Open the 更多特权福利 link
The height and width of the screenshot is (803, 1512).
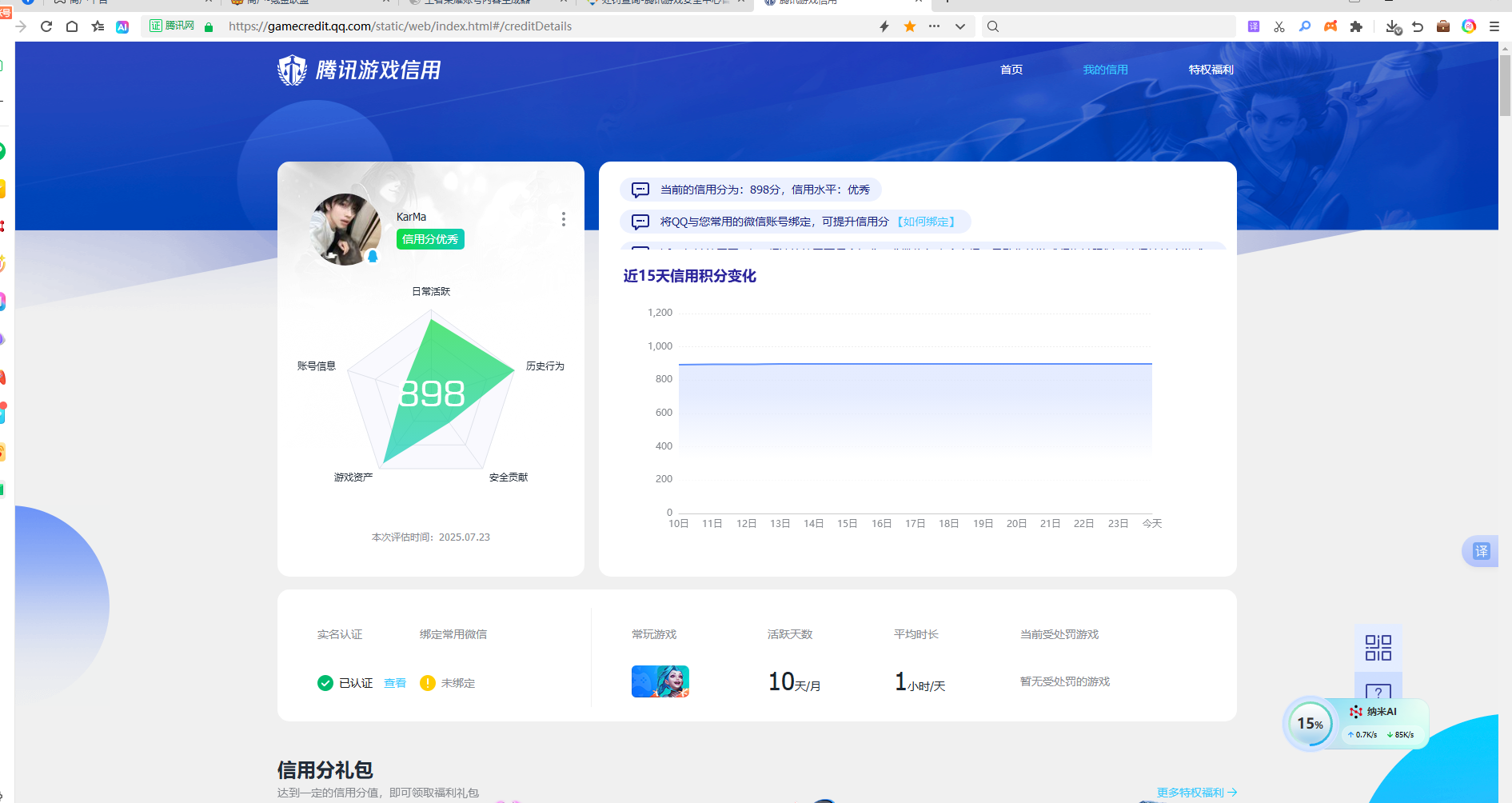[1197, 793]
